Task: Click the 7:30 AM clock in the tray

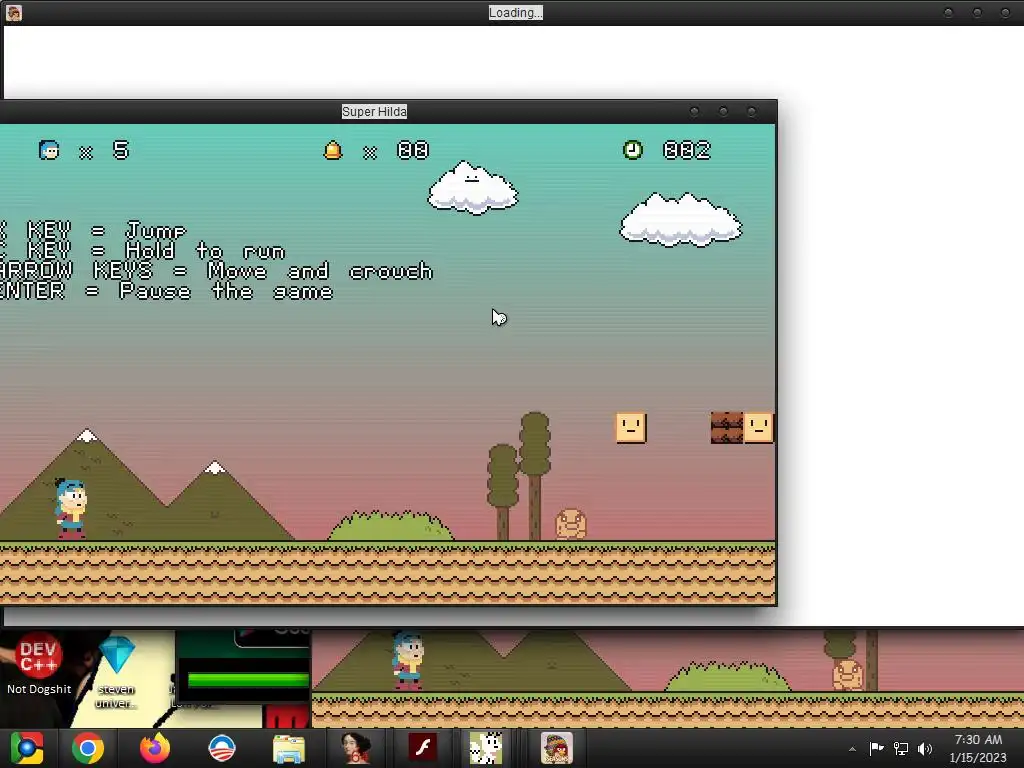Action: (x=978, y=739)
